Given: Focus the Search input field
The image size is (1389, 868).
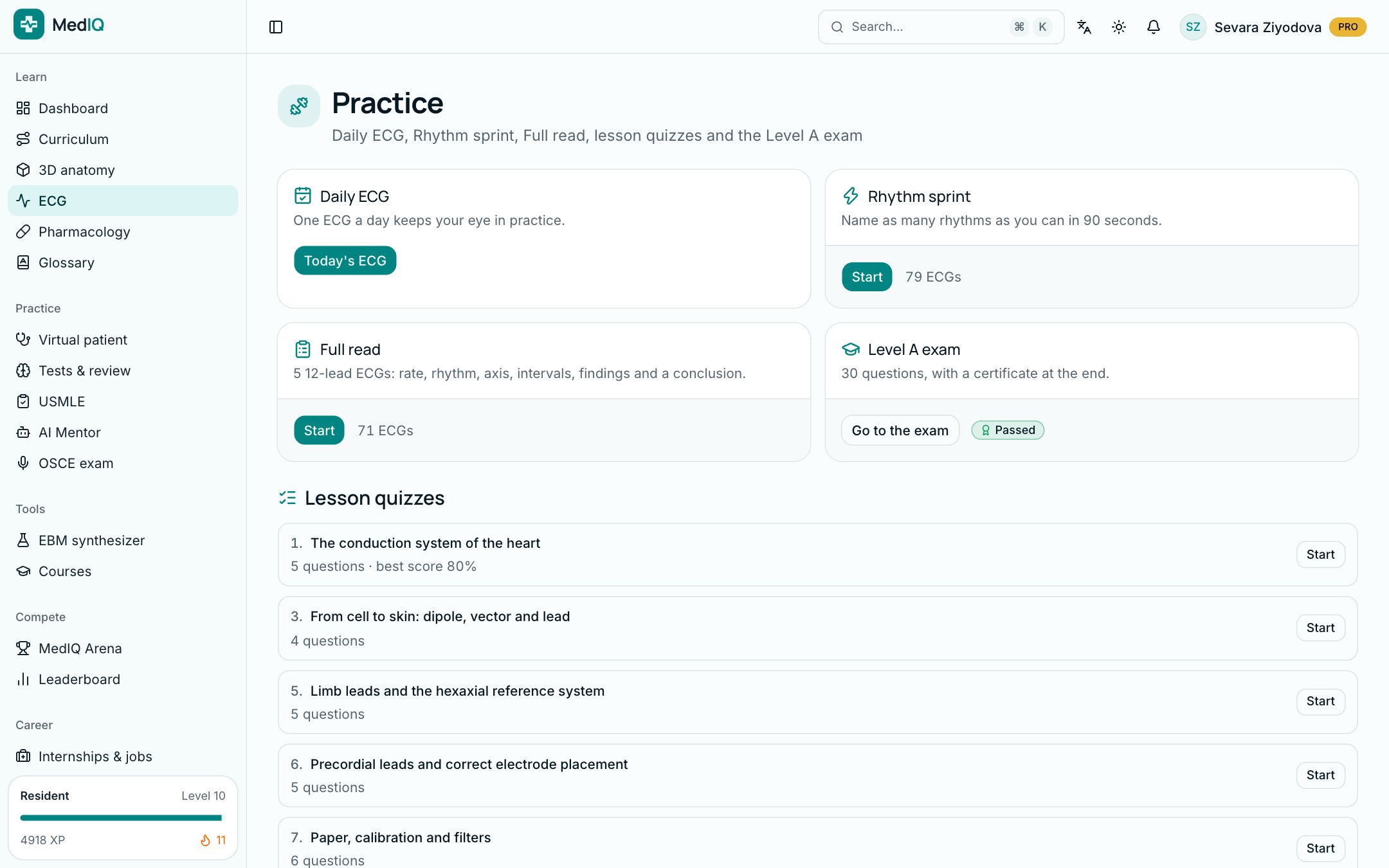Looking at the screenshot, I should pyautogui.click(x=941, y=27).
